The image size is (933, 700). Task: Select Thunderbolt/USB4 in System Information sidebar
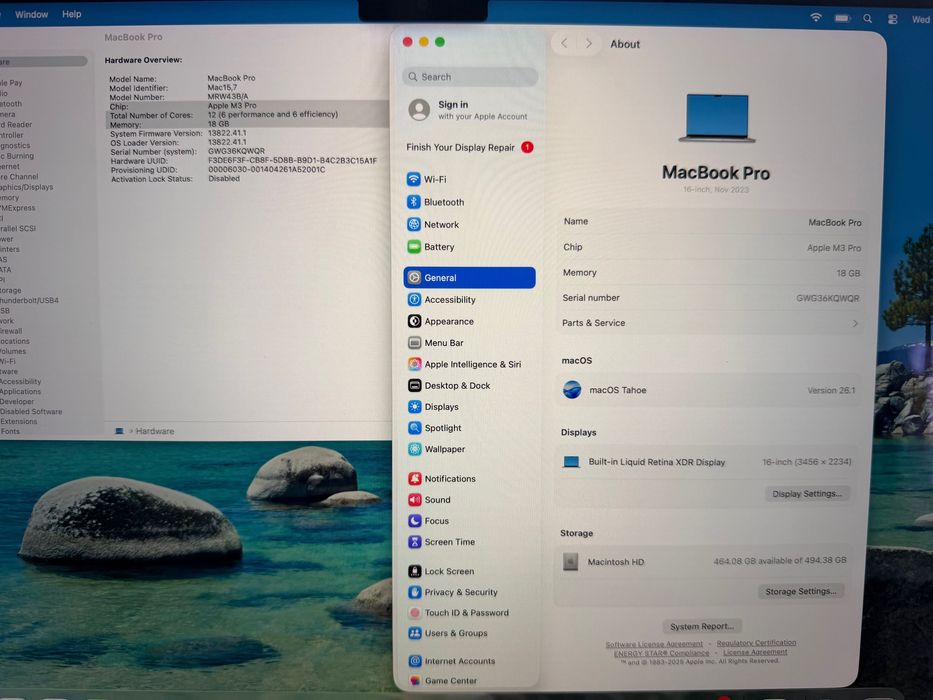[x=30, y=300]
